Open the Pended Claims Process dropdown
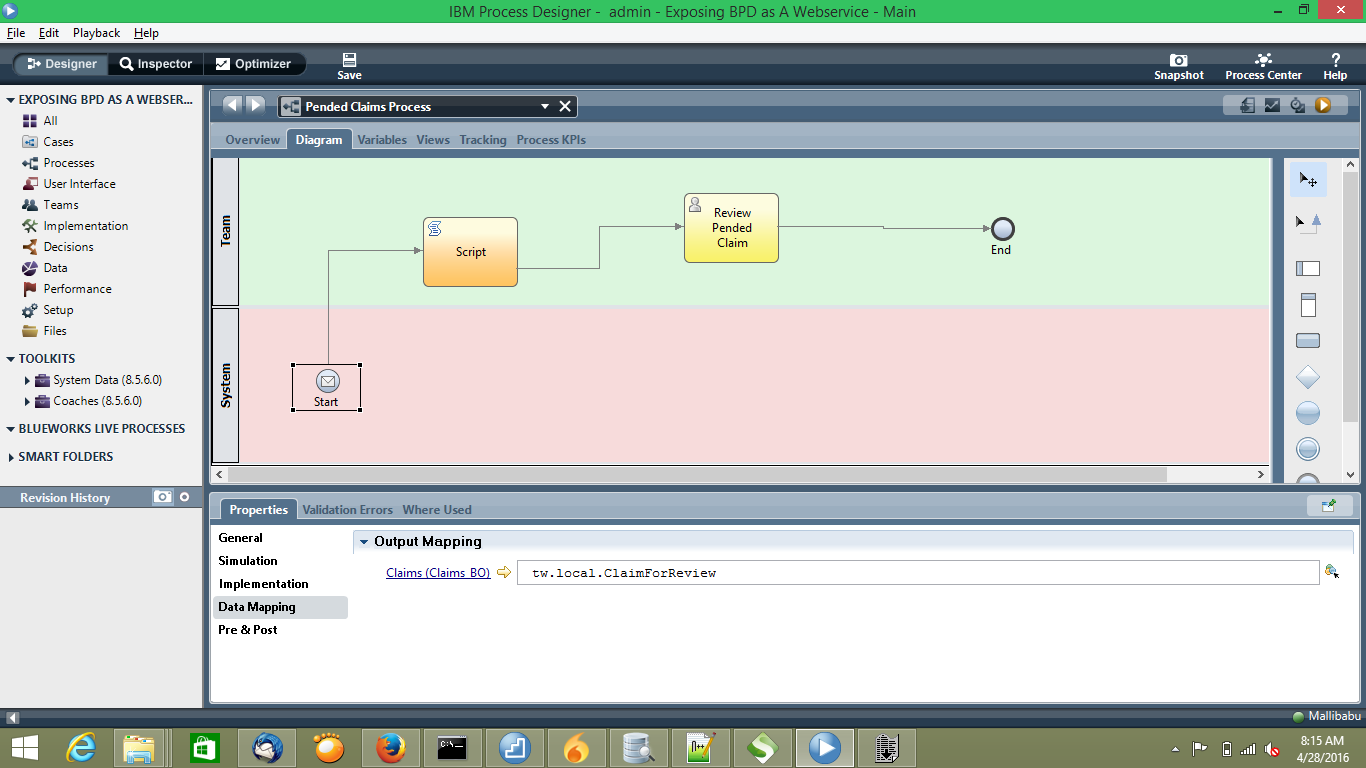Screen dimensions: 1366x768 click(x=545, y=106)
